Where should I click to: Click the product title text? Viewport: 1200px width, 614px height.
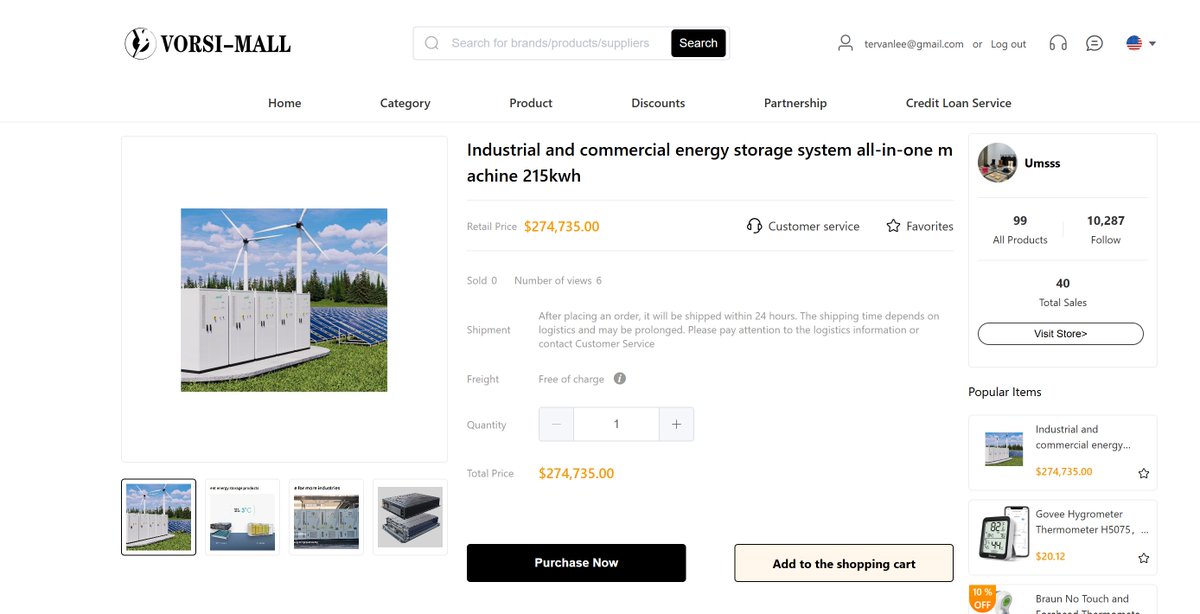(x=710, y=163)
